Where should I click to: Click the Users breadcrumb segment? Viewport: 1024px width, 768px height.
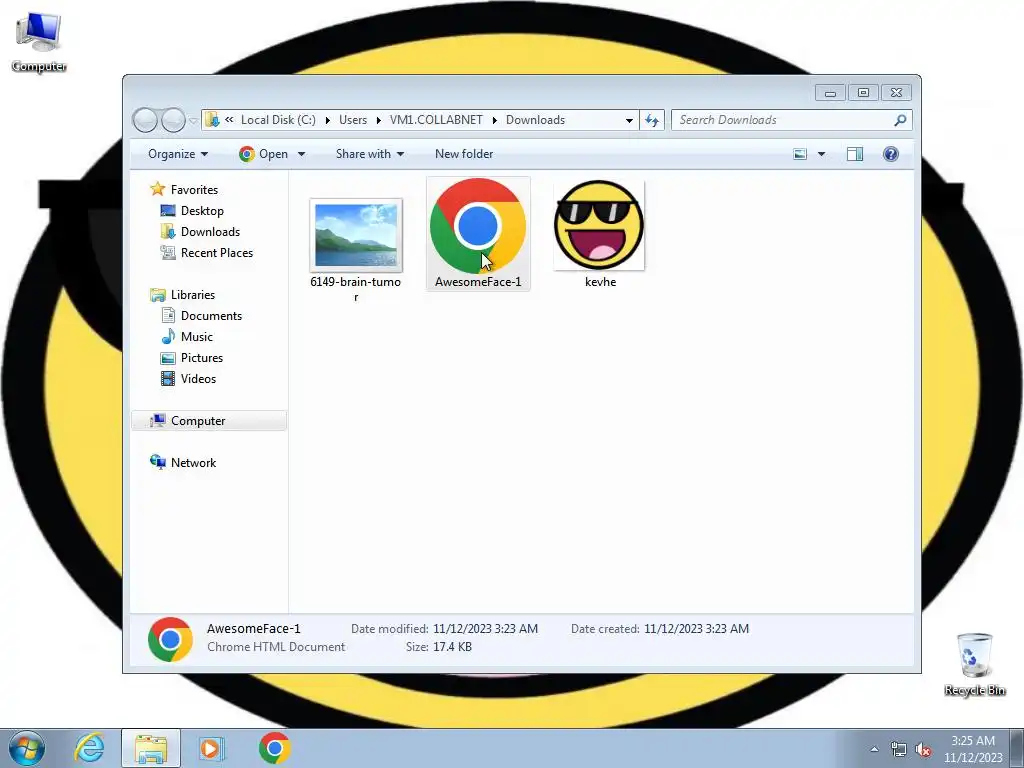coord(353,120)
